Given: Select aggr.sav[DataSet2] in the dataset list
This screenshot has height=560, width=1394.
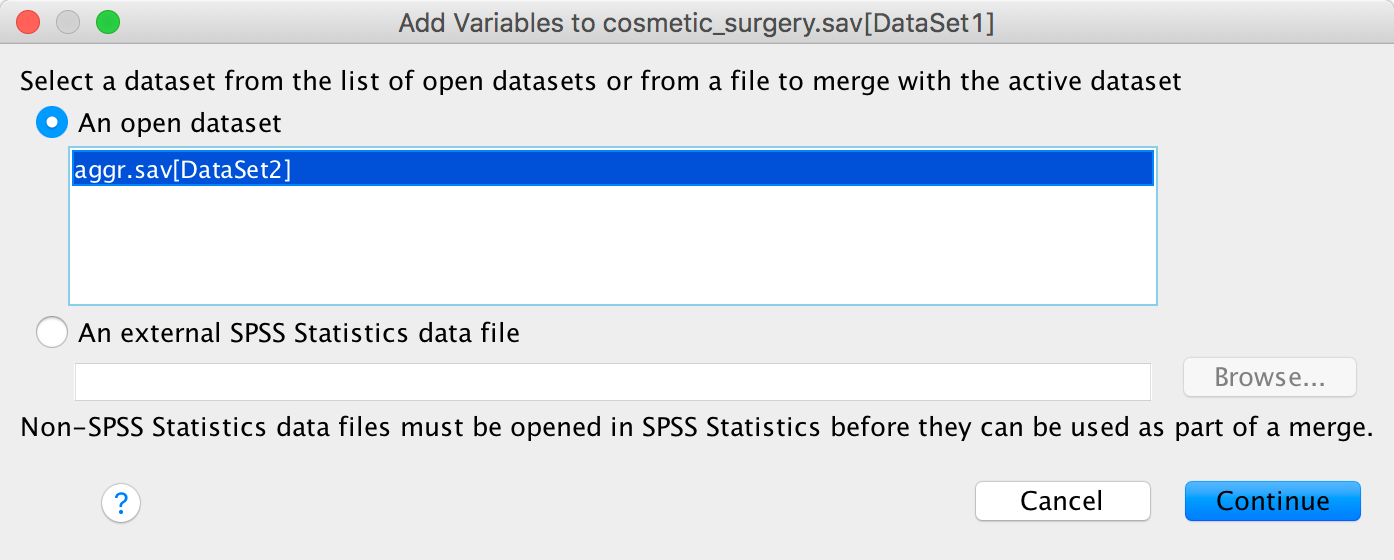Looking at the screenshot, I should coord(183,171).
